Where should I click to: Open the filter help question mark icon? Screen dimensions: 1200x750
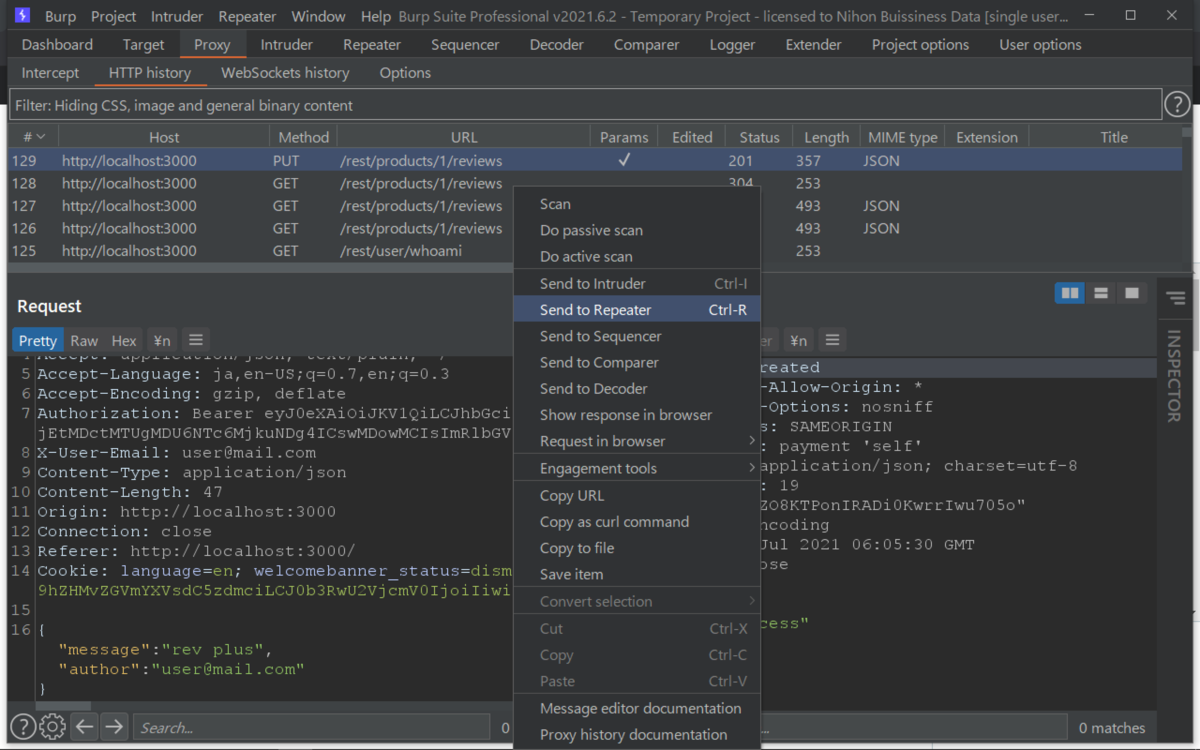coord(1177,104)
